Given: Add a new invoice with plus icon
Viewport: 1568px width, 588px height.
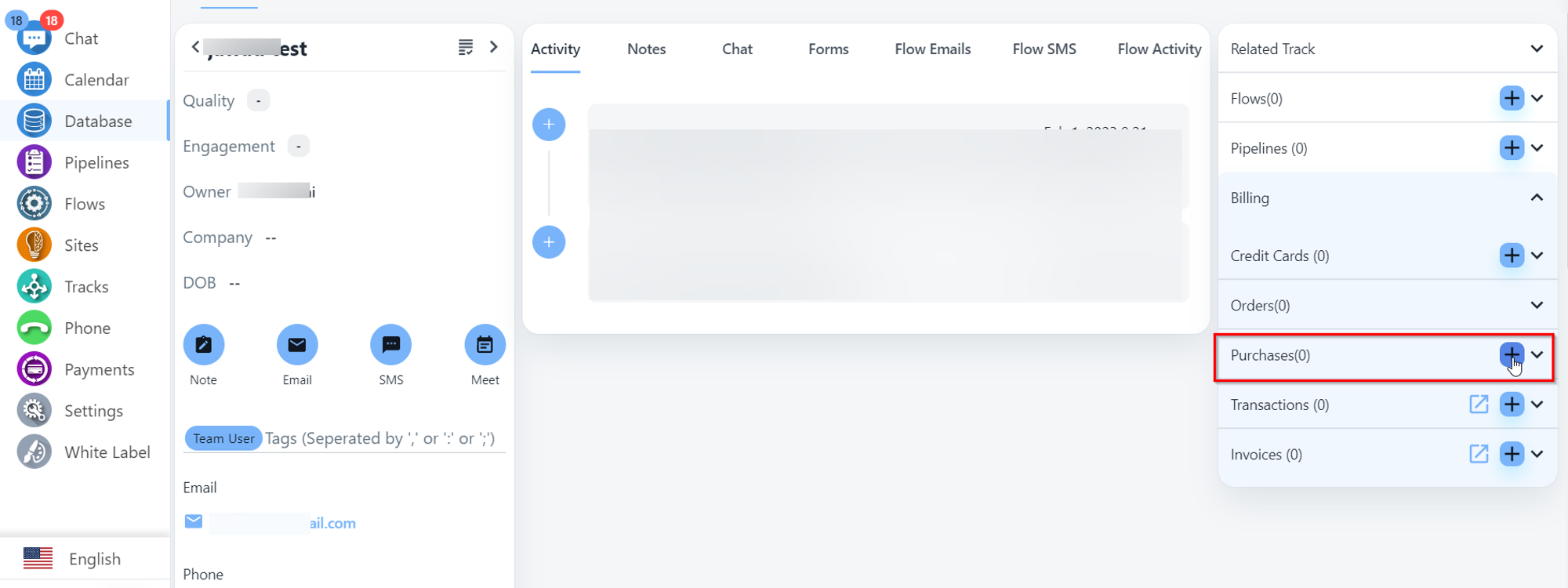Looking at the screenshot, I should pos(1512,454).
